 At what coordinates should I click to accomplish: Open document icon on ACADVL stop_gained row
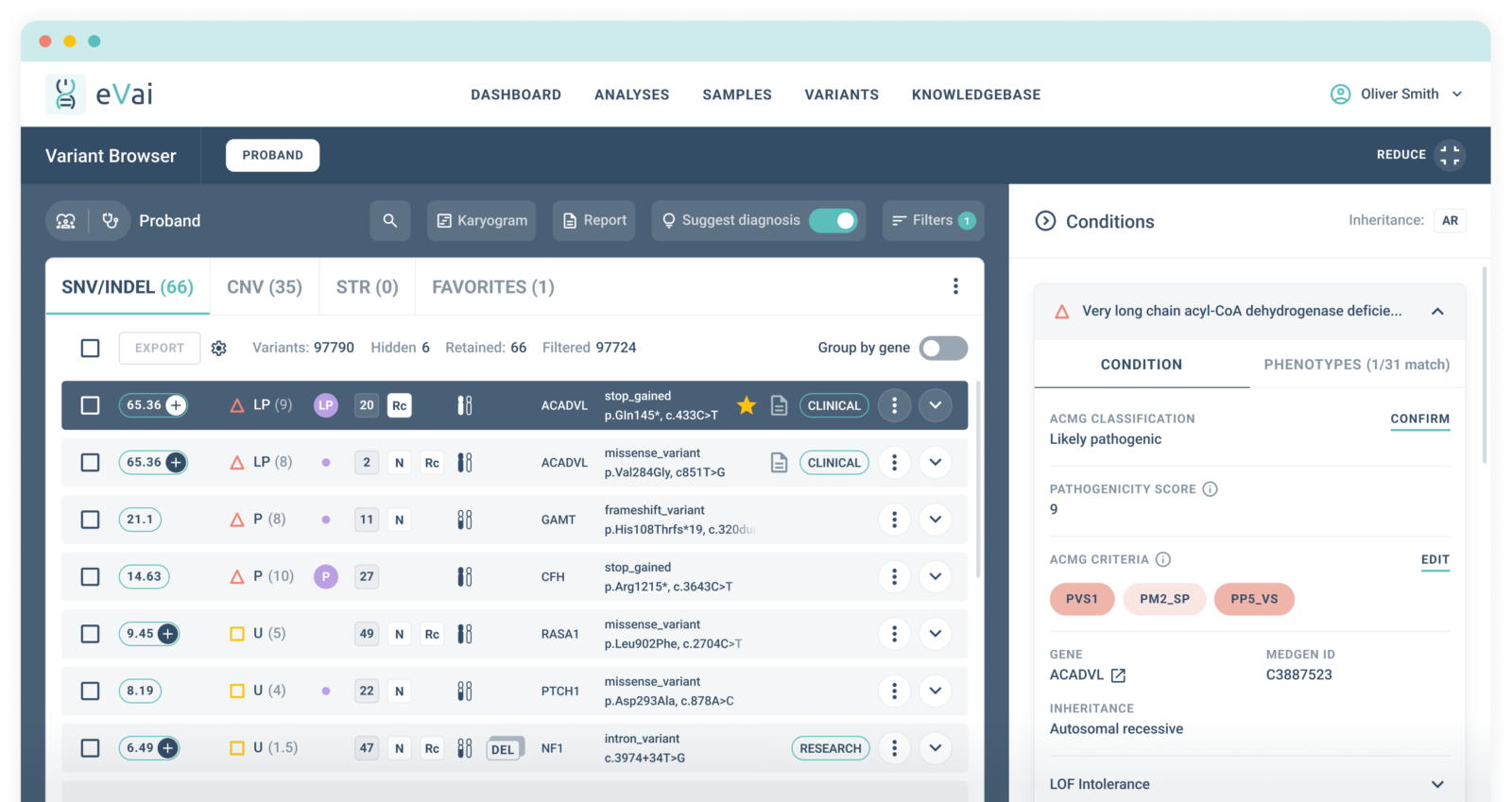pyautogui.click(x=779, y=405)
